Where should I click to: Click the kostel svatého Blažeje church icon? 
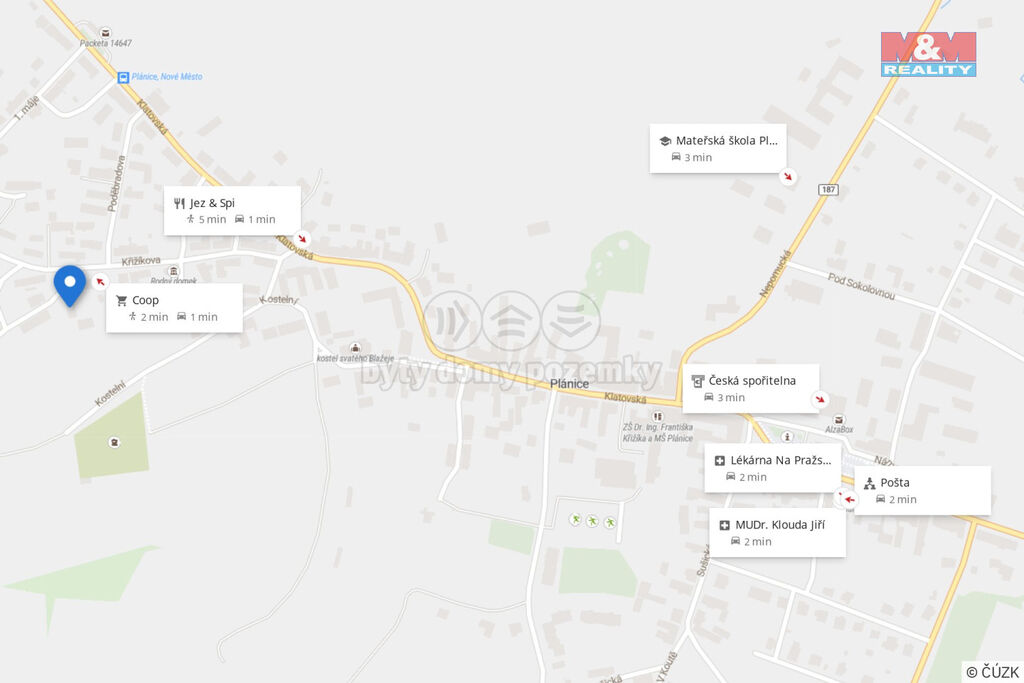[x=355, y=348]
